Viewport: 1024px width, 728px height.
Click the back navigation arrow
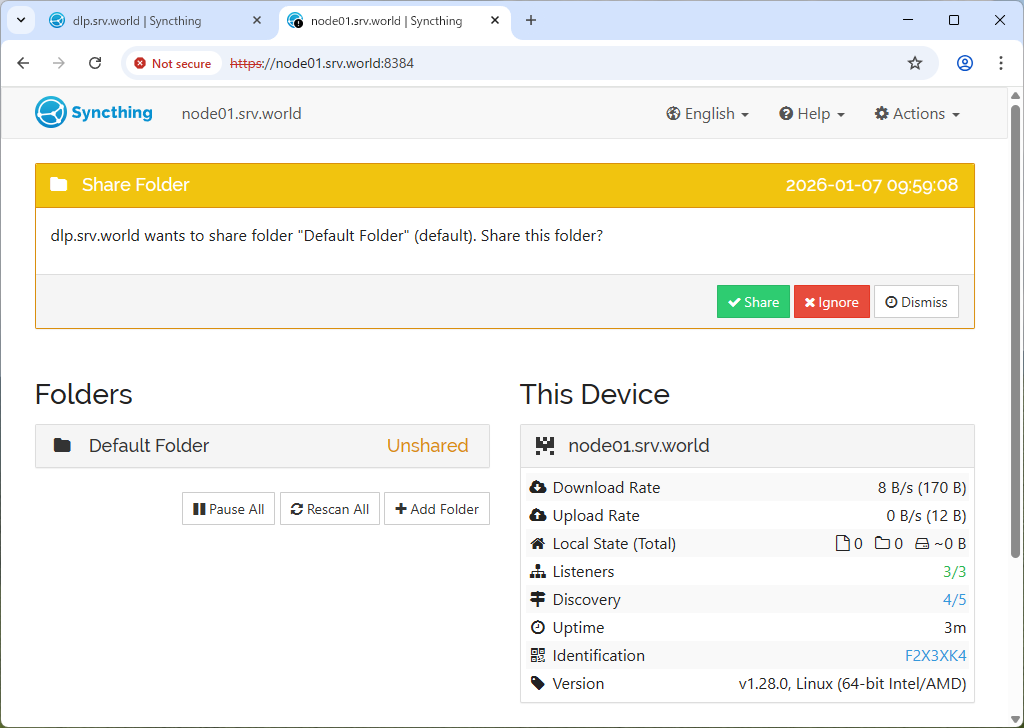pos(24,63)
